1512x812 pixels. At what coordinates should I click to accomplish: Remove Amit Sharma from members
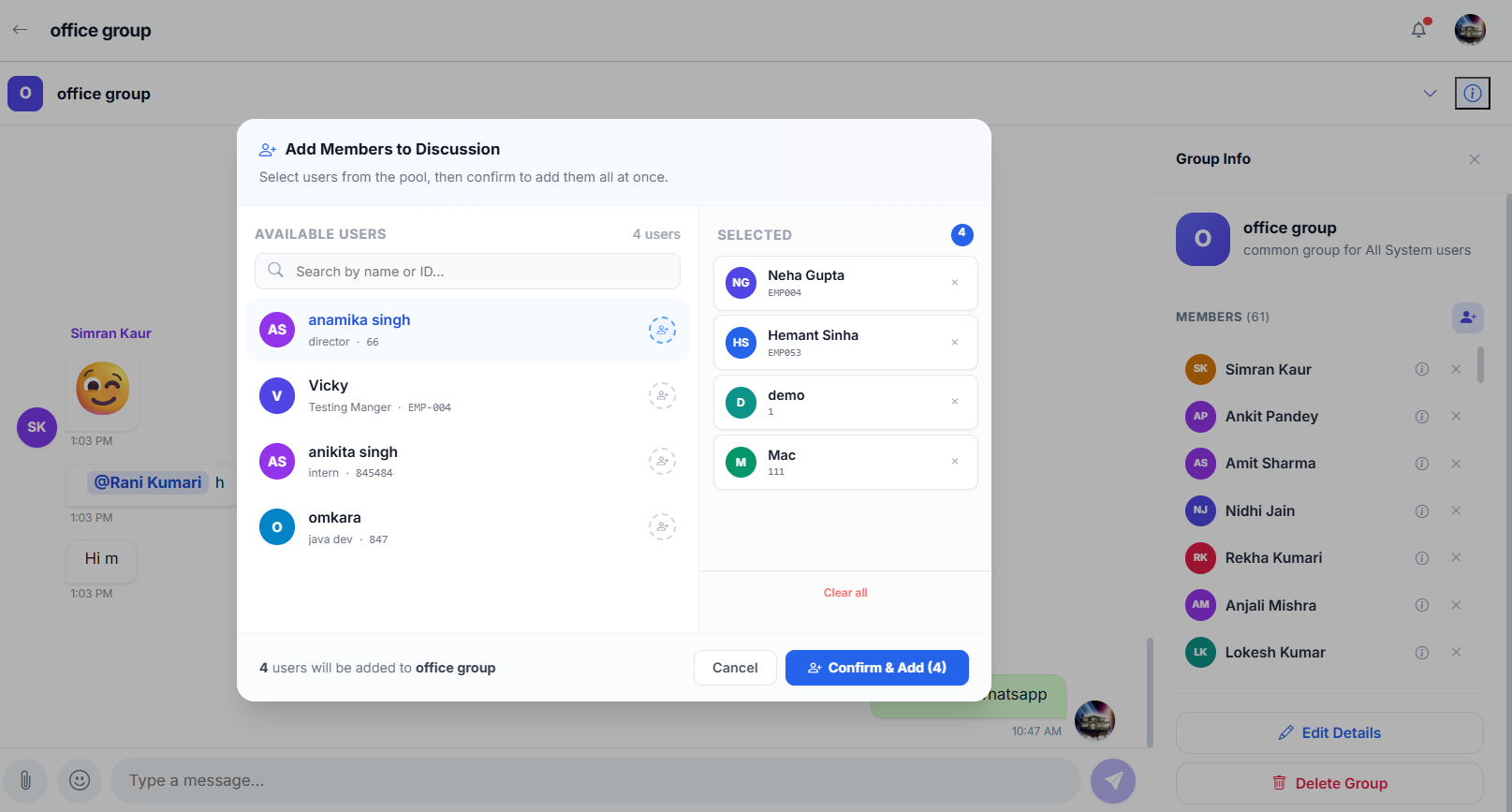click(x=1456, y=464)
